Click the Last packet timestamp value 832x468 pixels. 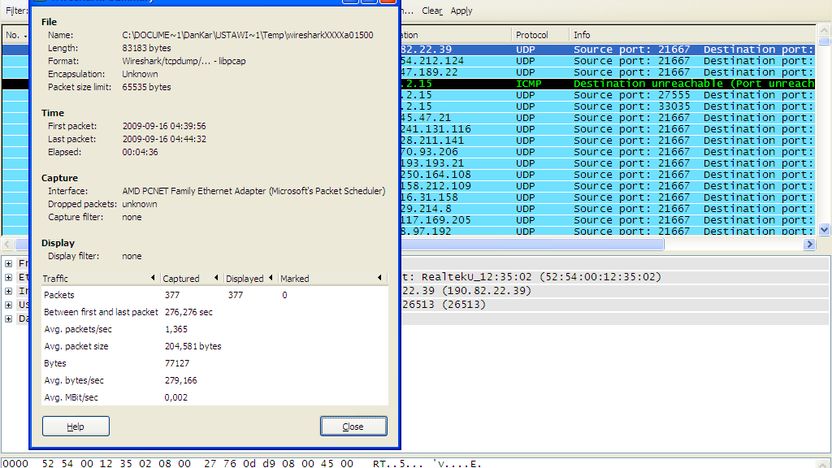pos(164,139)
